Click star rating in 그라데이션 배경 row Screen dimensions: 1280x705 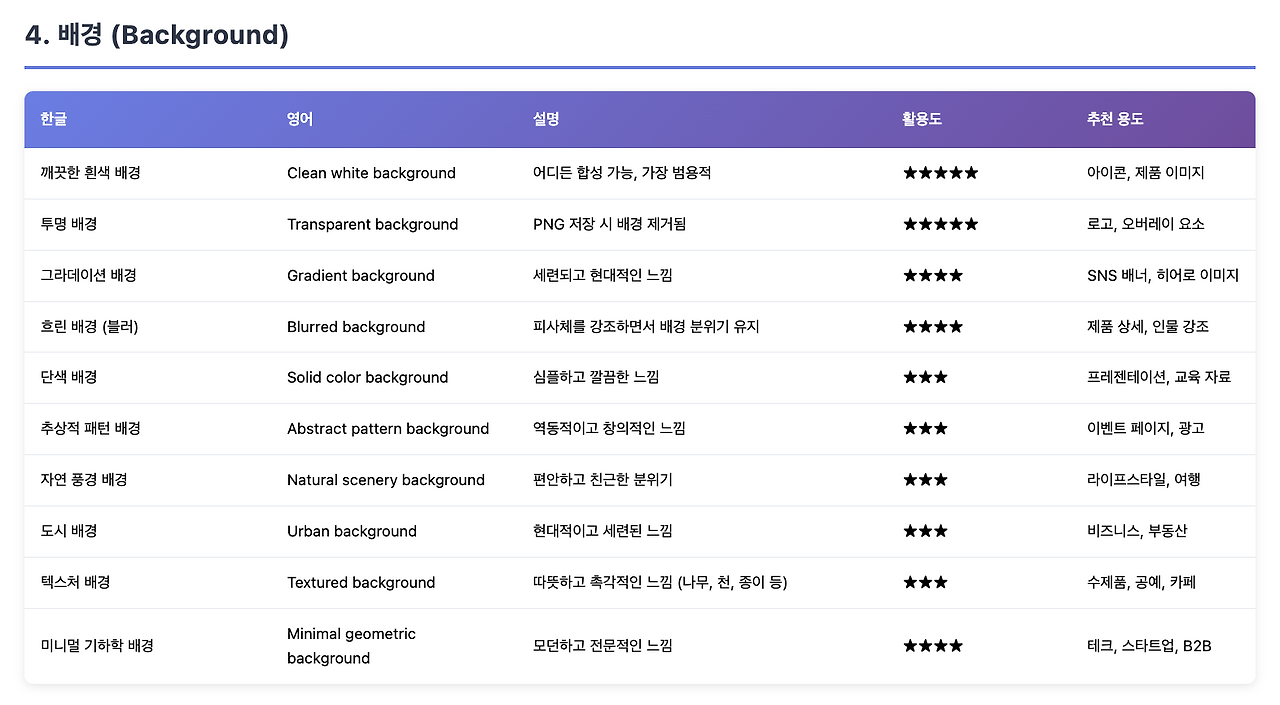pos(933,275)
